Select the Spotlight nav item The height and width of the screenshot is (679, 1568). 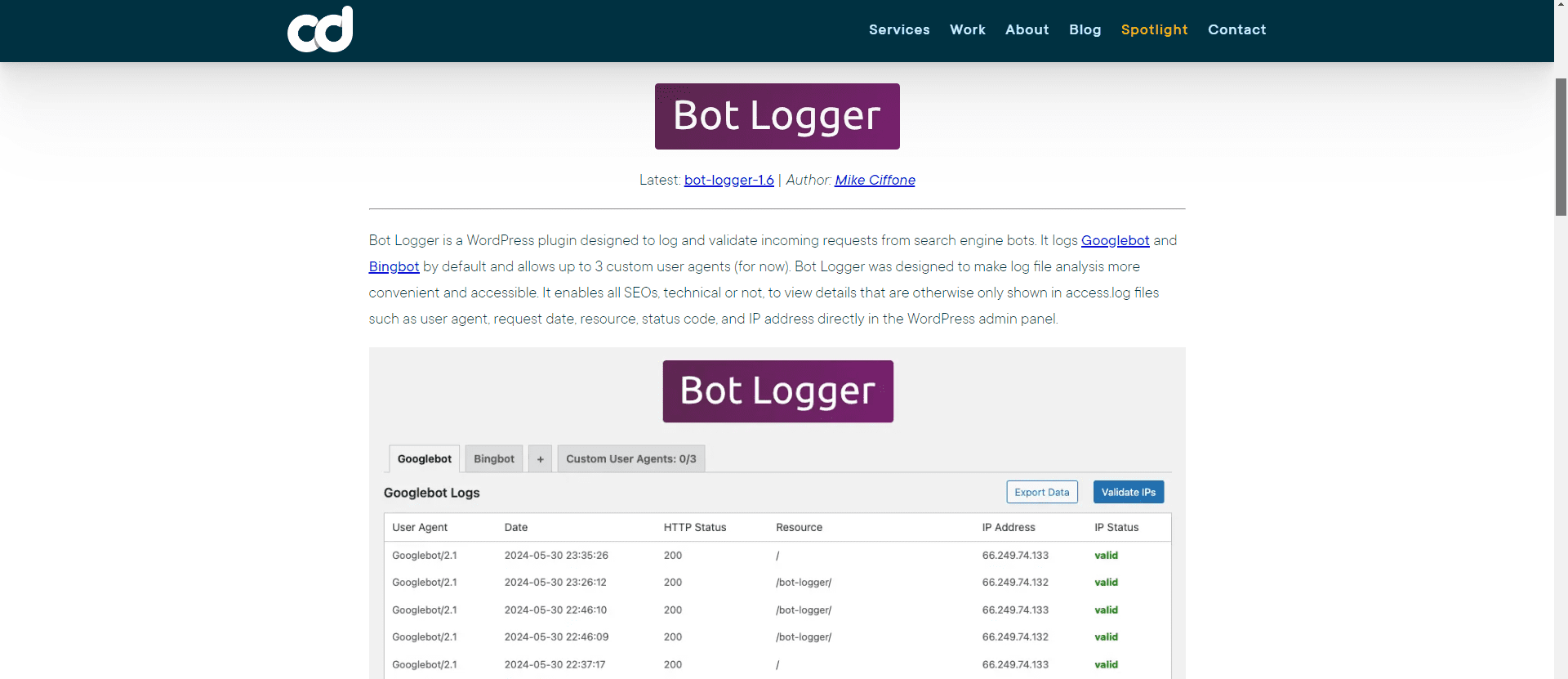click(1154, 29)
